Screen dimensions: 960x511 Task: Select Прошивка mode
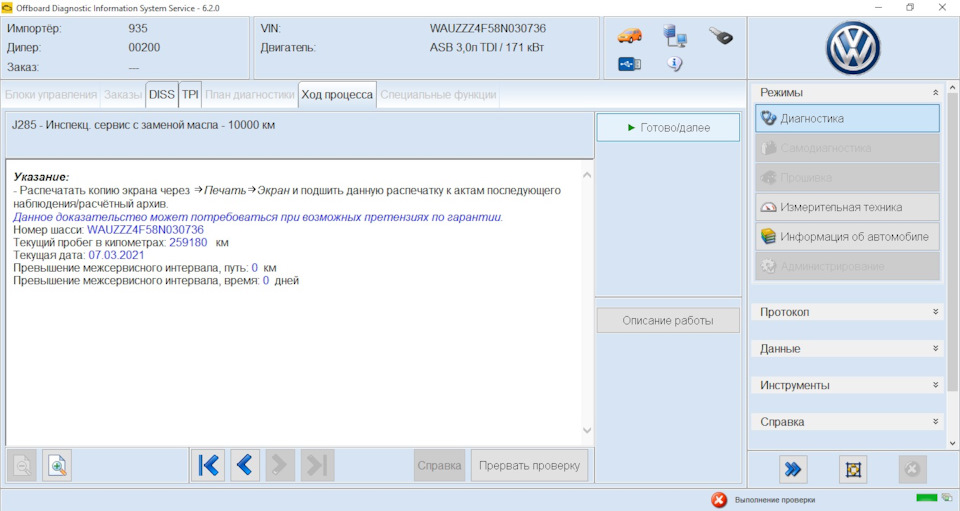847,177
